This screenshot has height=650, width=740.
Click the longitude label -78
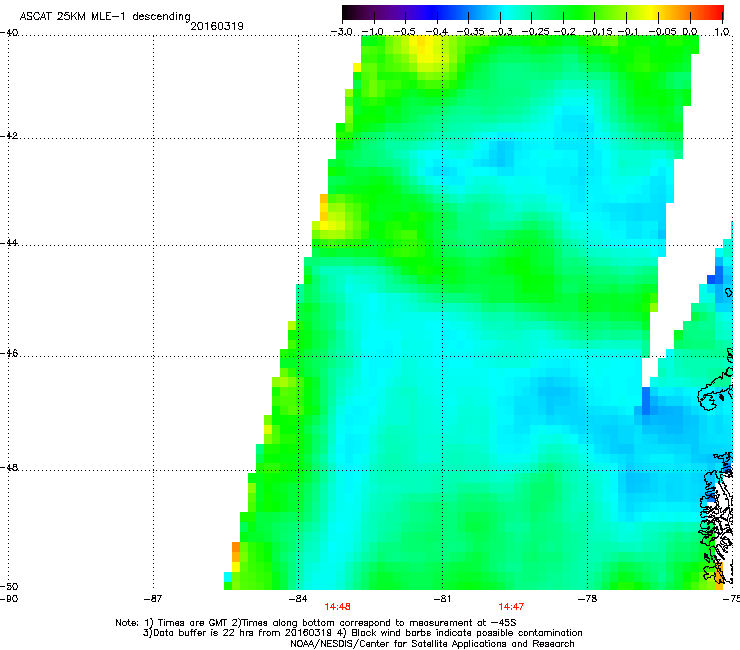tap(587, 599)
